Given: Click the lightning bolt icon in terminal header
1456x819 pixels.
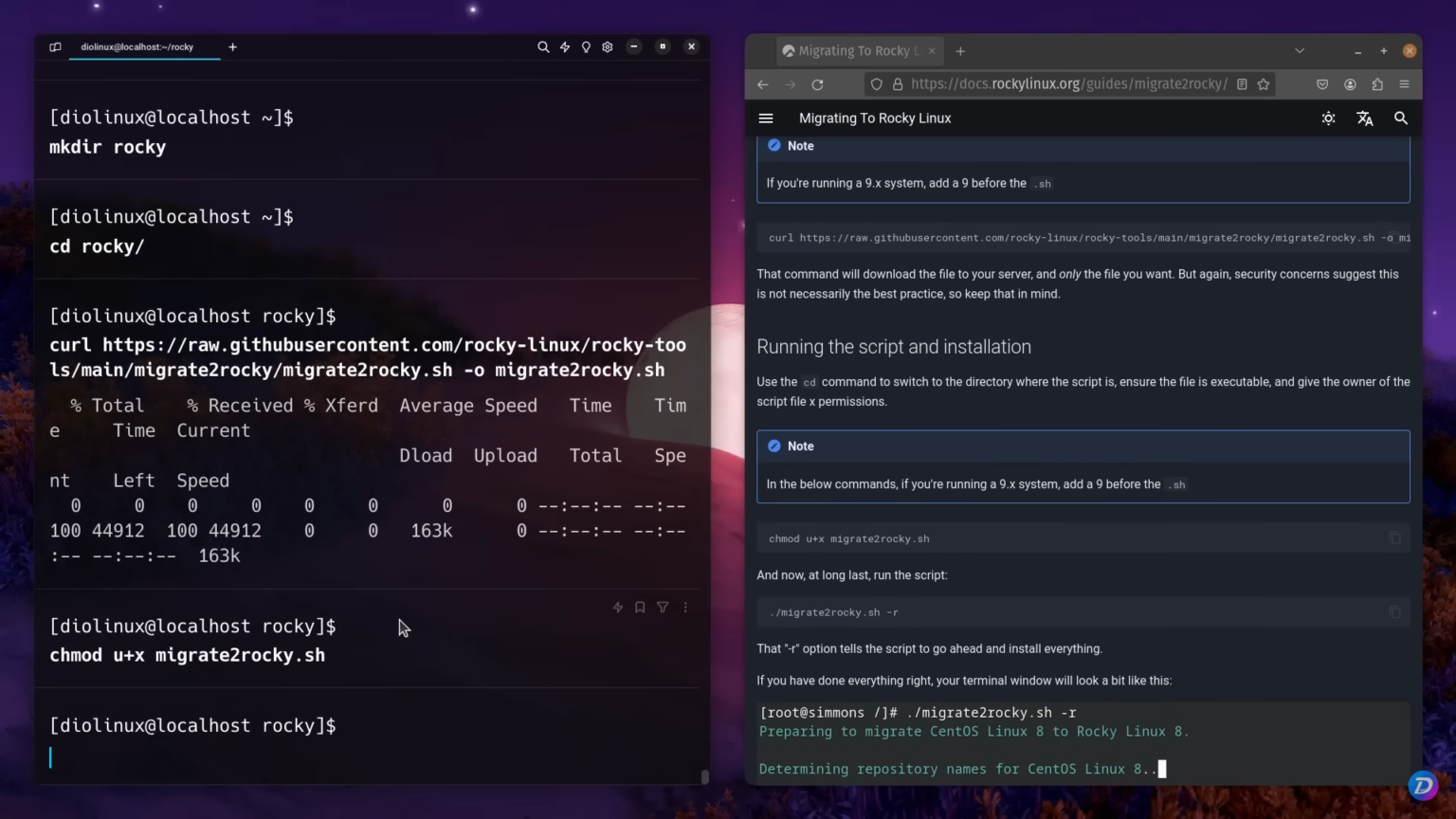Looking at the screenshot, I should 565,46.
